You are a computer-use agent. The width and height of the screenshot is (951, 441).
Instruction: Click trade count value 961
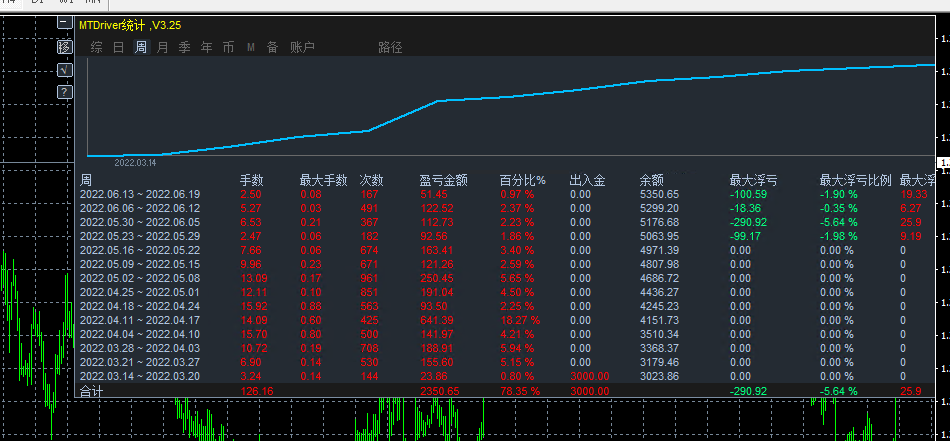coord(369,278)
